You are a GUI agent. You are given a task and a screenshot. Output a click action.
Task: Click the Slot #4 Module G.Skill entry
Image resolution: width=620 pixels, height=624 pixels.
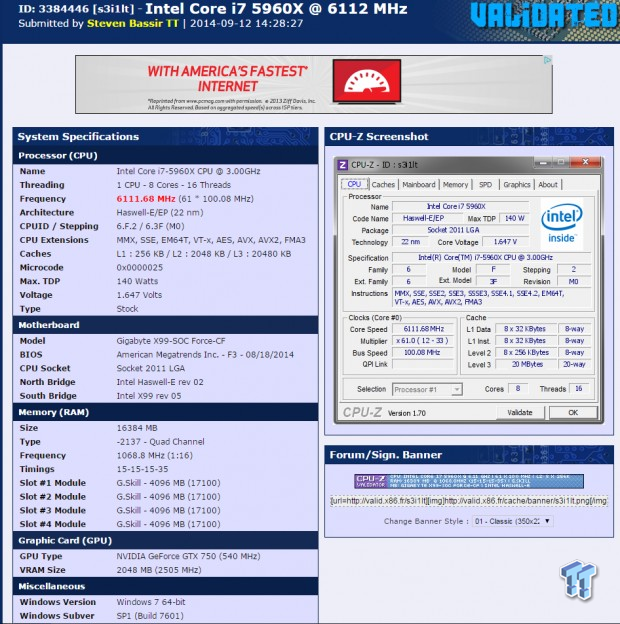click(x=168, y=524)
